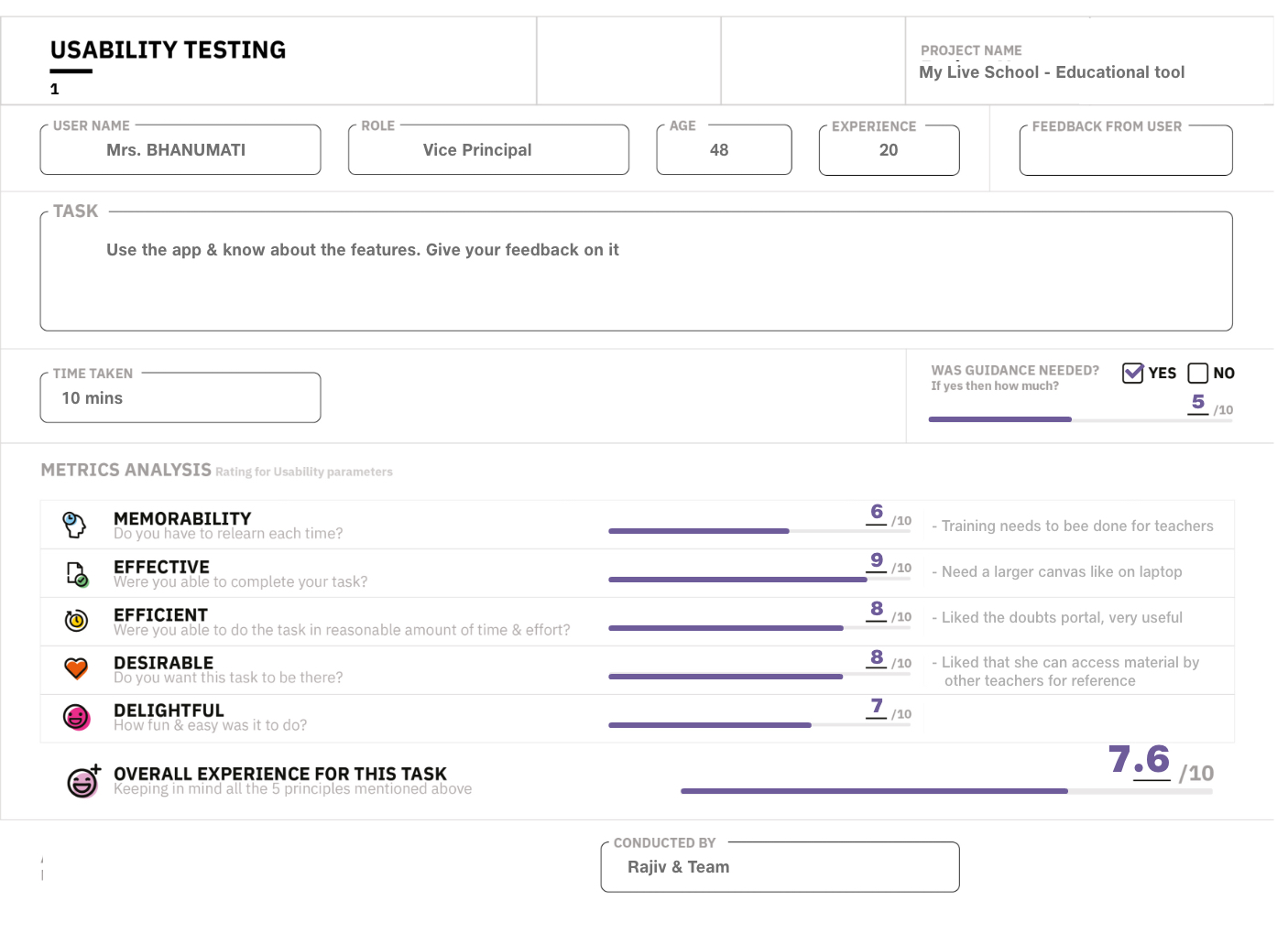
Task: Click the empty Feedback From User box
Action: 1125,152
